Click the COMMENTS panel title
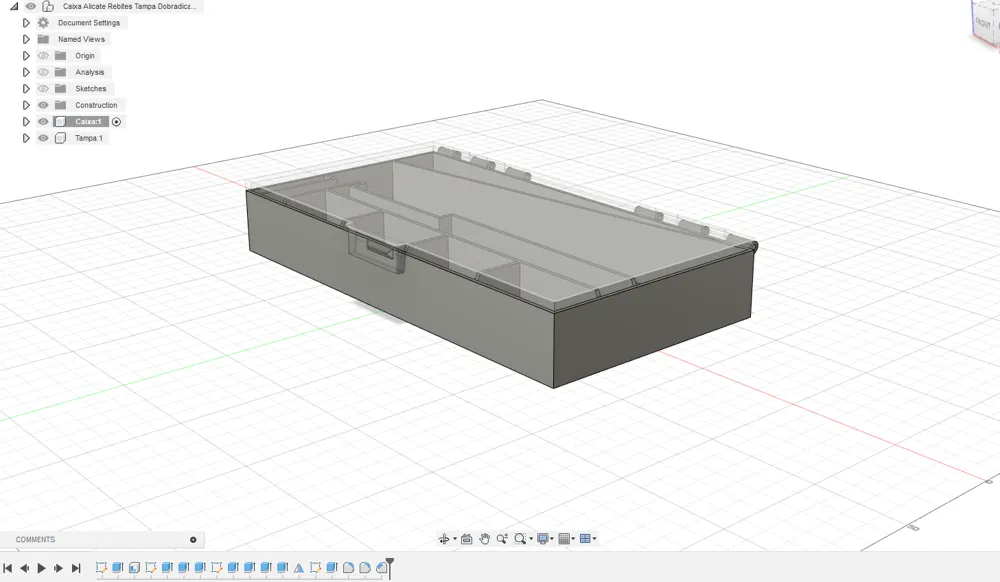 pyautogui.click(x=35, y=540)
